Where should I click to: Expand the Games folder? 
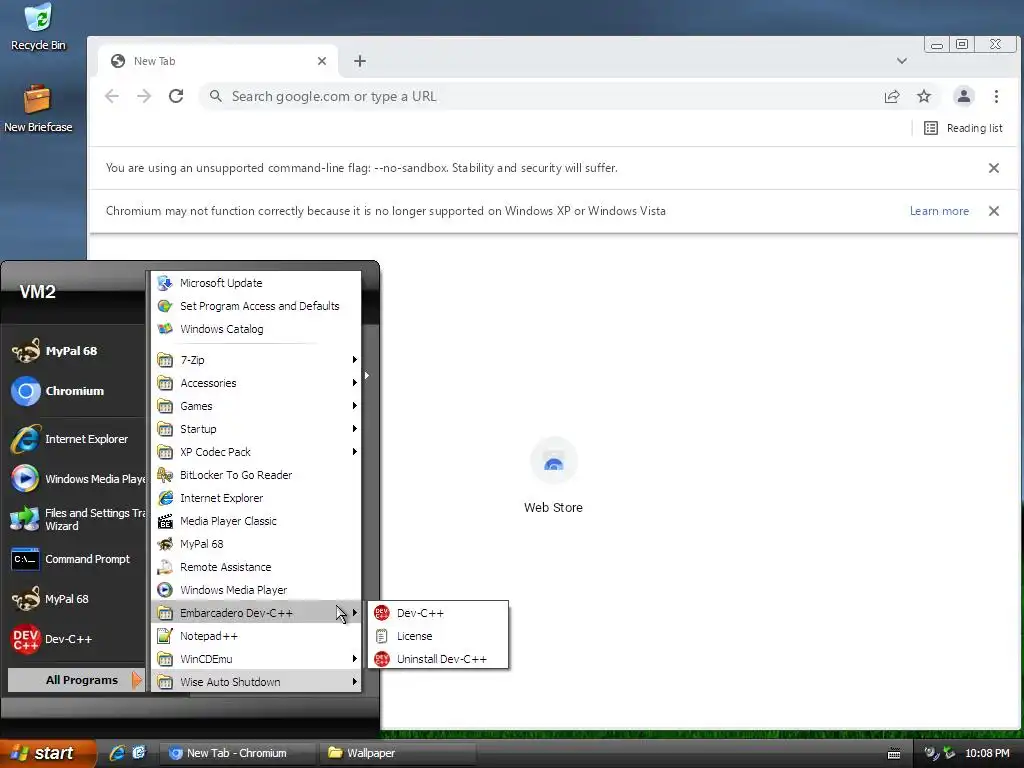click(x=257, y=406)
